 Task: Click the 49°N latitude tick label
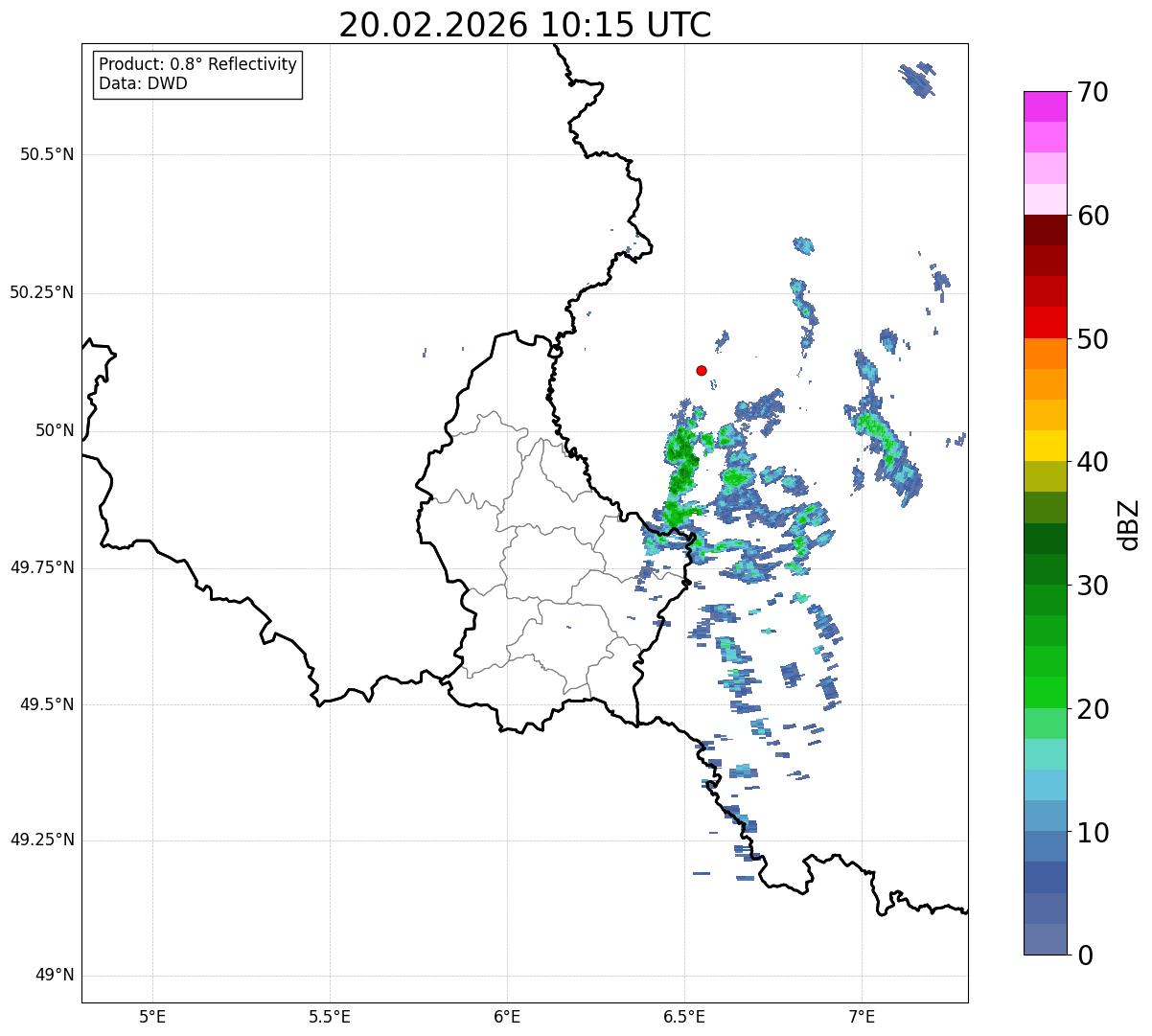[55, 976]
